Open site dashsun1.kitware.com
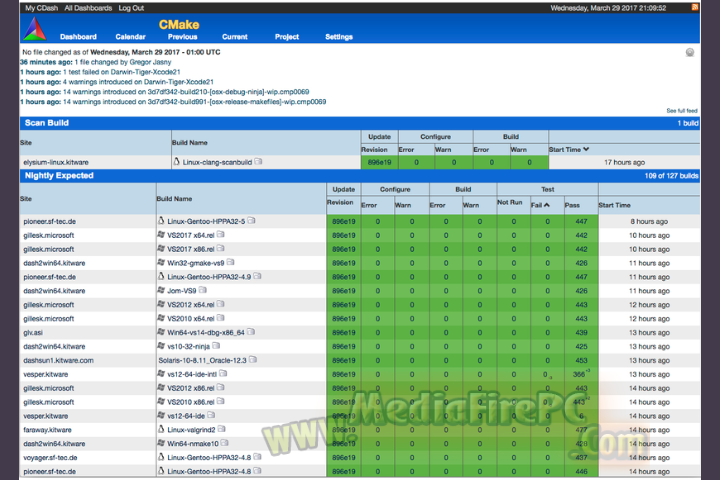 (58, 361)
